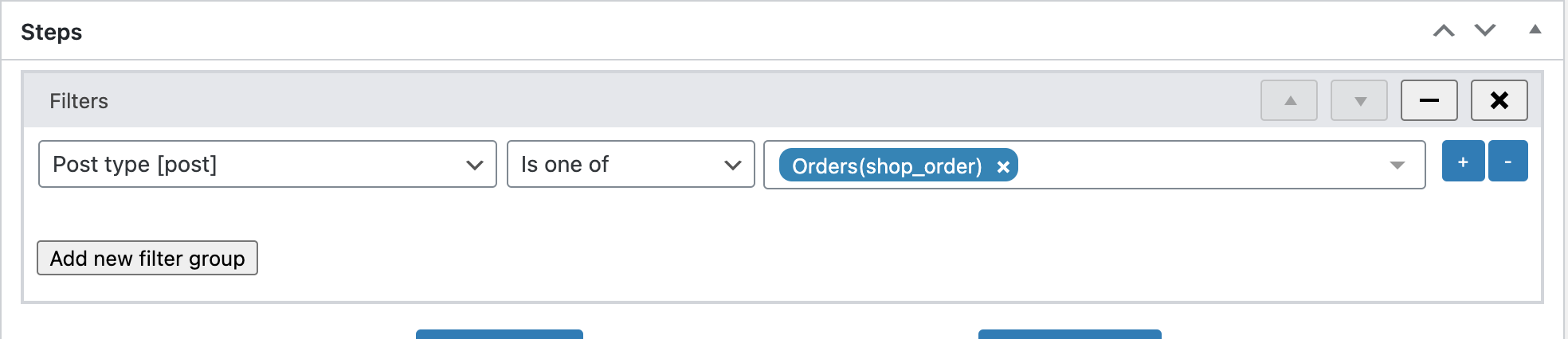Screen dimensions: 1568x339
Task: Click the empty area of the values field
Action: point(1195,166)
